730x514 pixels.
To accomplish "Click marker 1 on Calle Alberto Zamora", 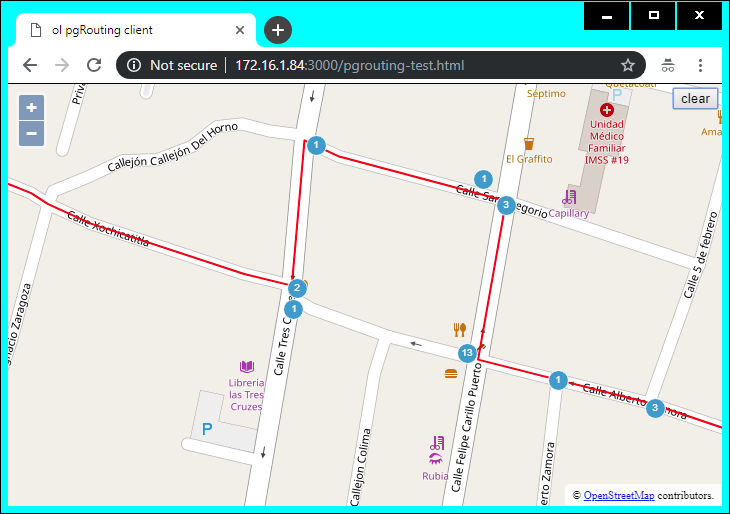I will 558,380.
